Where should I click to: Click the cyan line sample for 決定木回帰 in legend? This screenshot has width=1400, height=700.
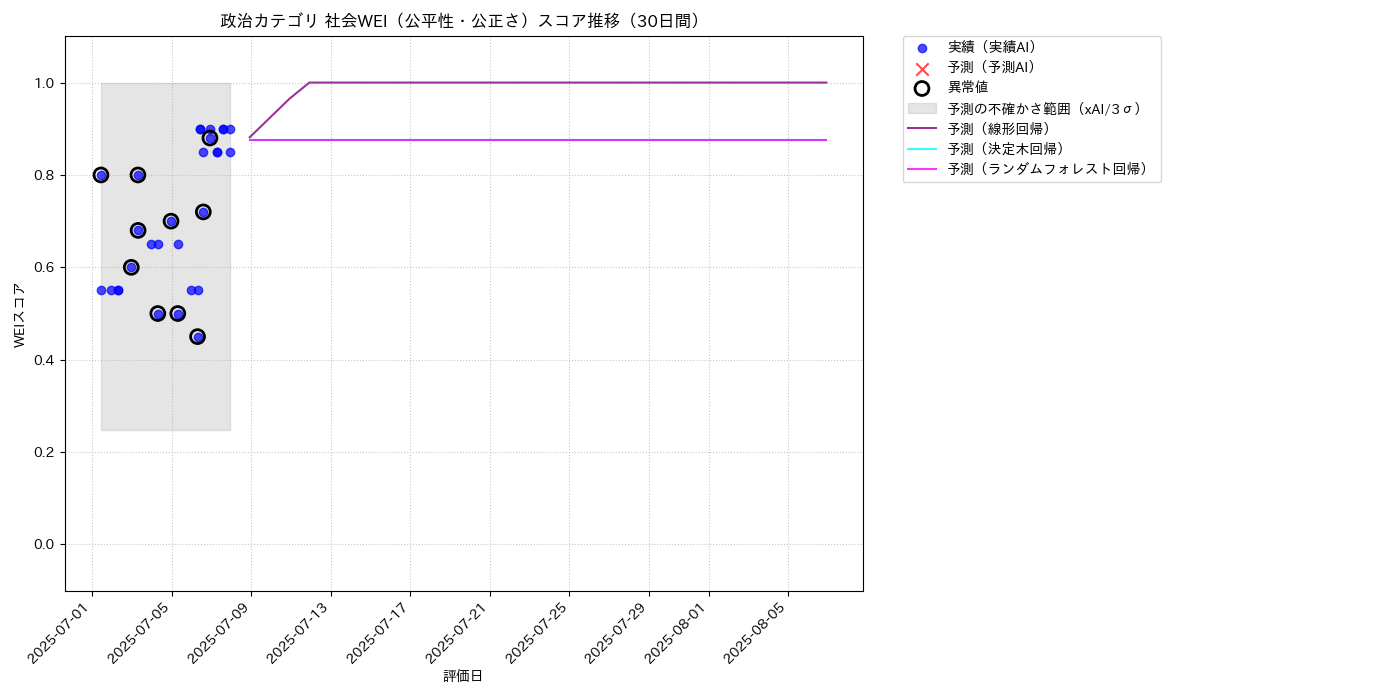922,149
